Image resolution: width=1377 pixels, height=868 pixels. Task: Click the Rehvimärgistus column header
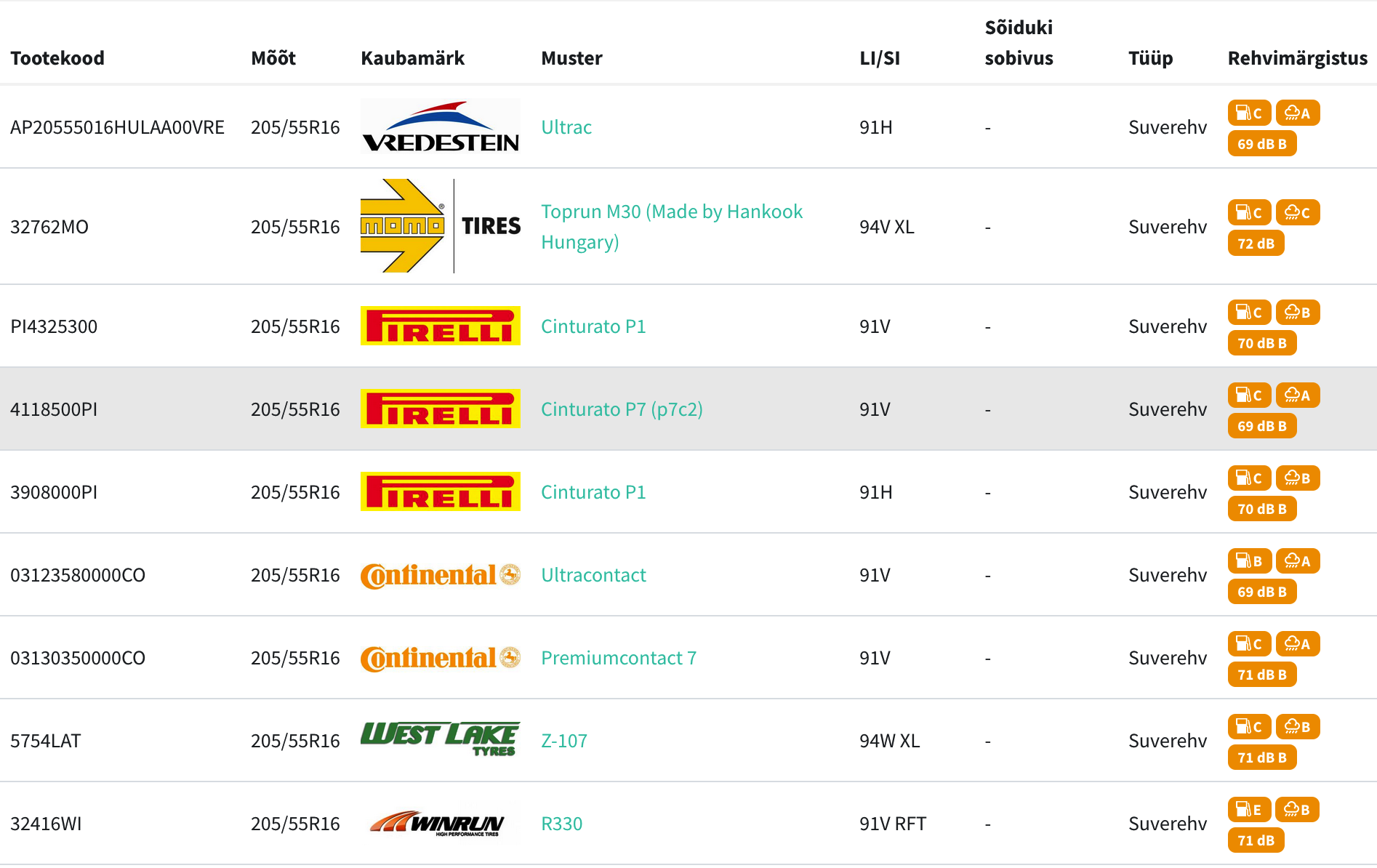1297,58
